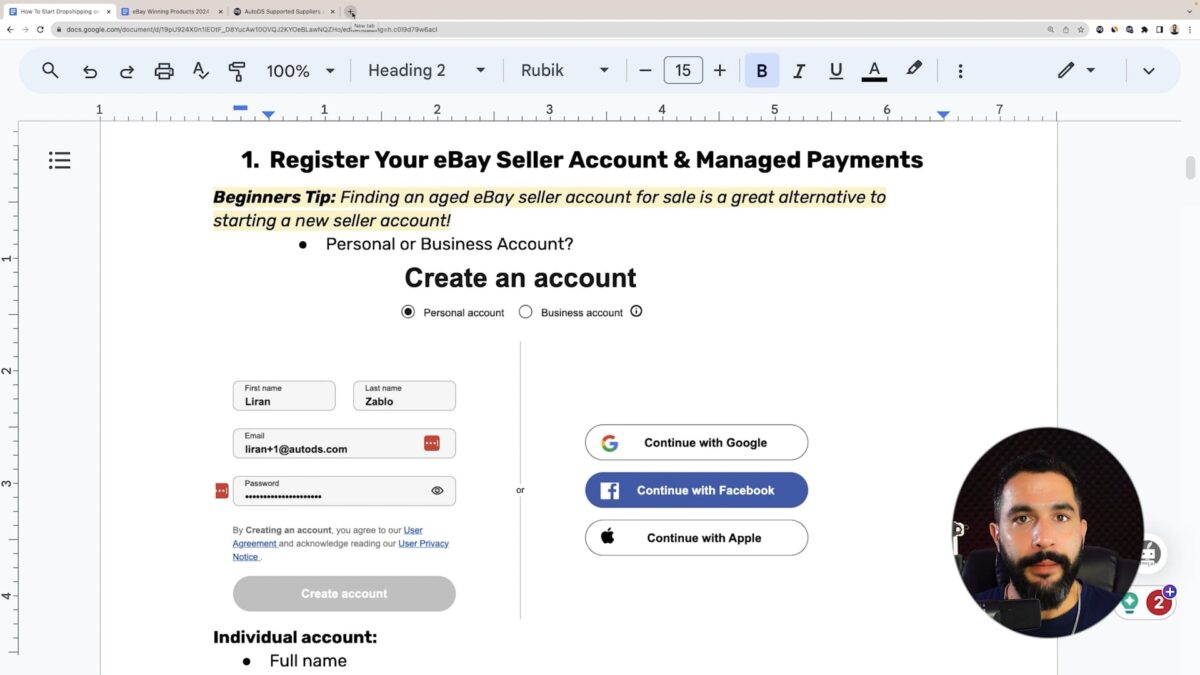Go forward in browser history

tap(24, 30)
